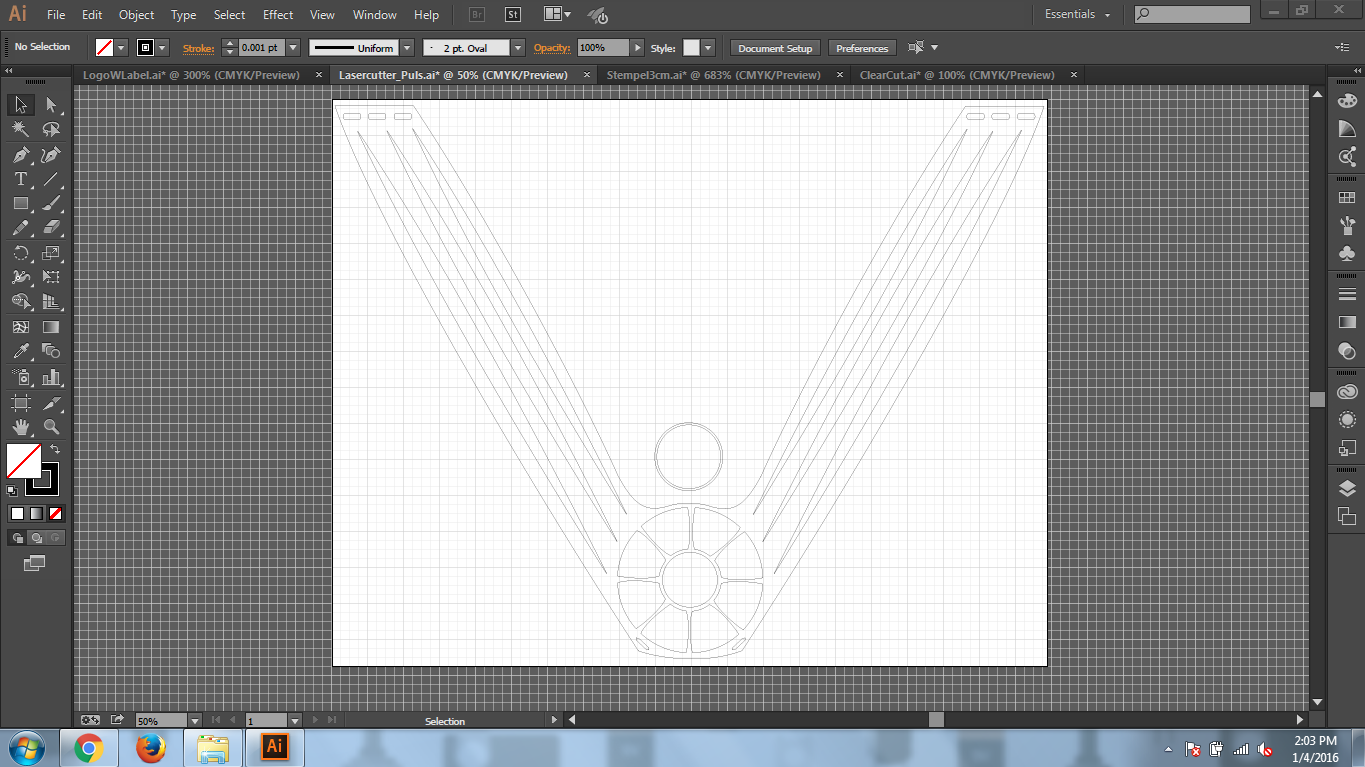This screenshot has height=767, width=1365.
Task: Open the Libraries panel
Action: (1347, 392)
